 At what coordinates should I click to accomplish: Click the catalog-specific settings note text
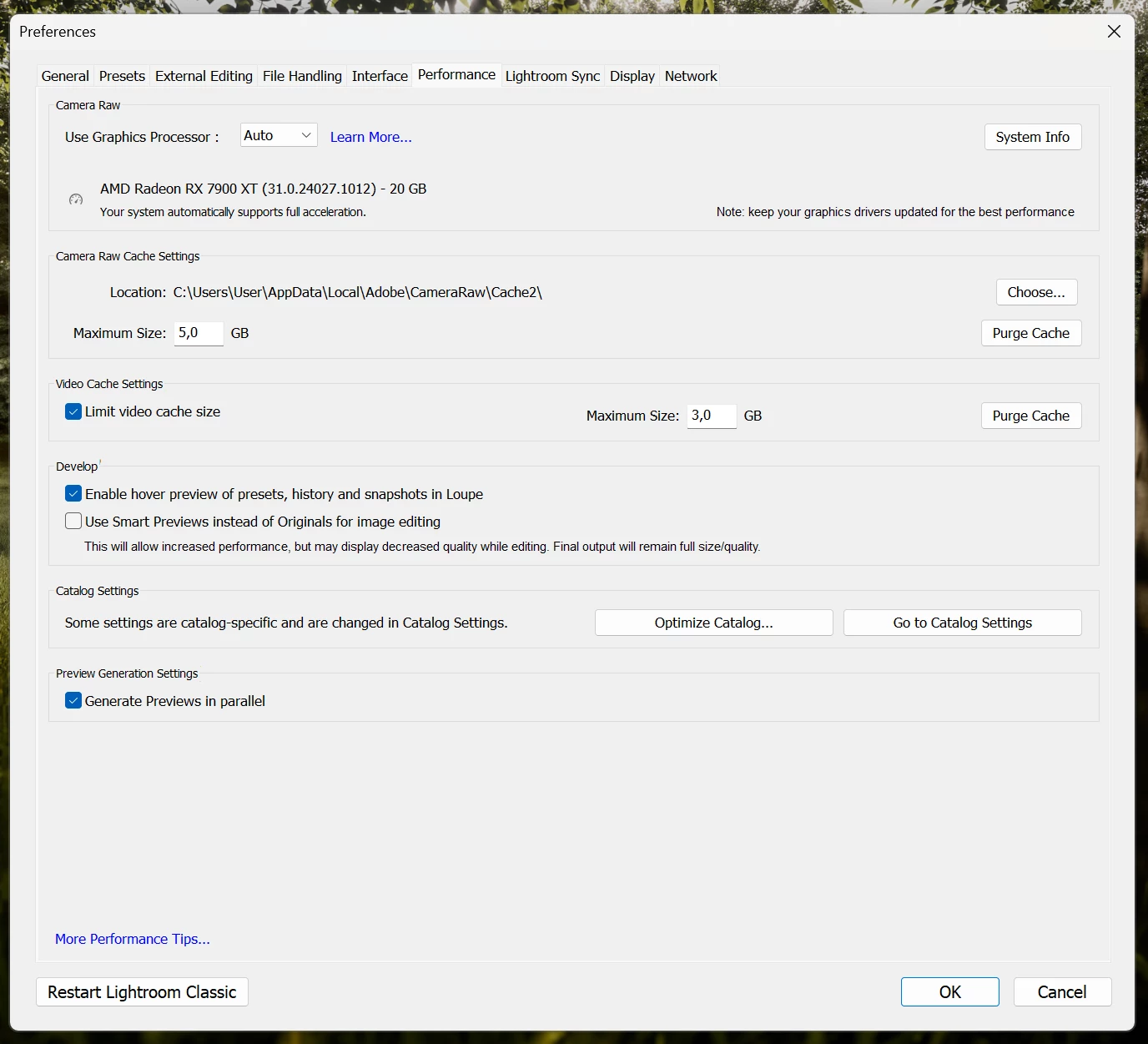[286, 623]
